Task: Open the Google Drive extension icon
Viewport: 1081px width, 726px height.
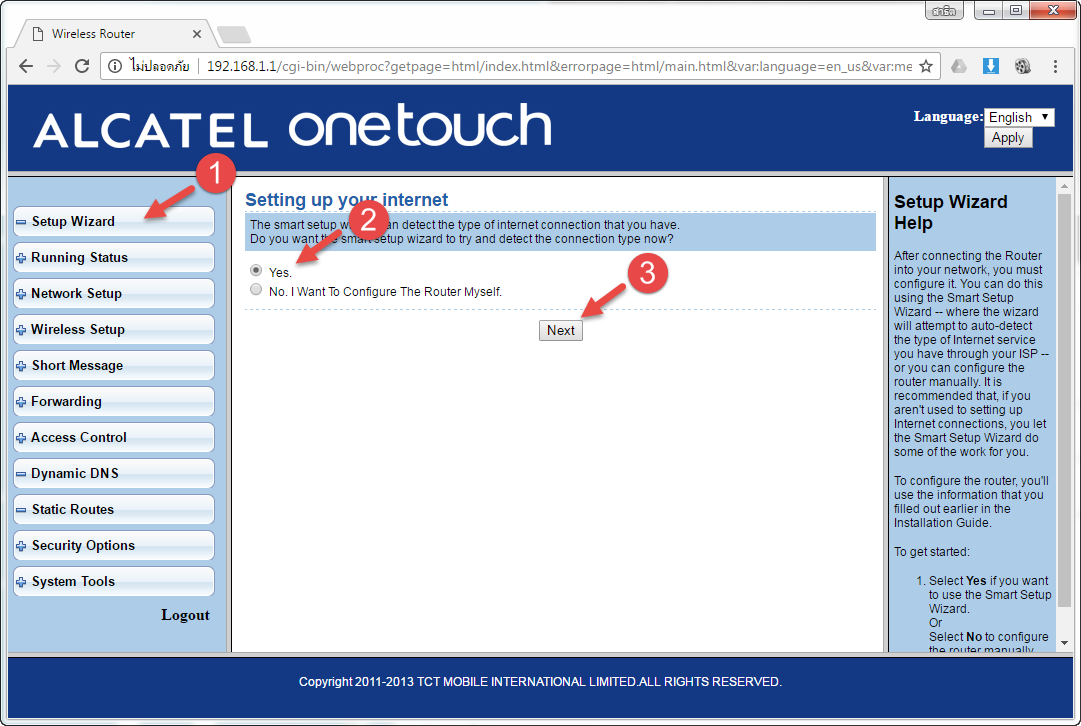Action: [x=959, y=66]
